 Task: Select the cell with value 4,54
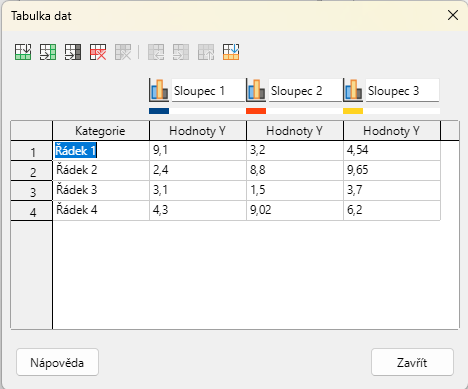point(392,151)
